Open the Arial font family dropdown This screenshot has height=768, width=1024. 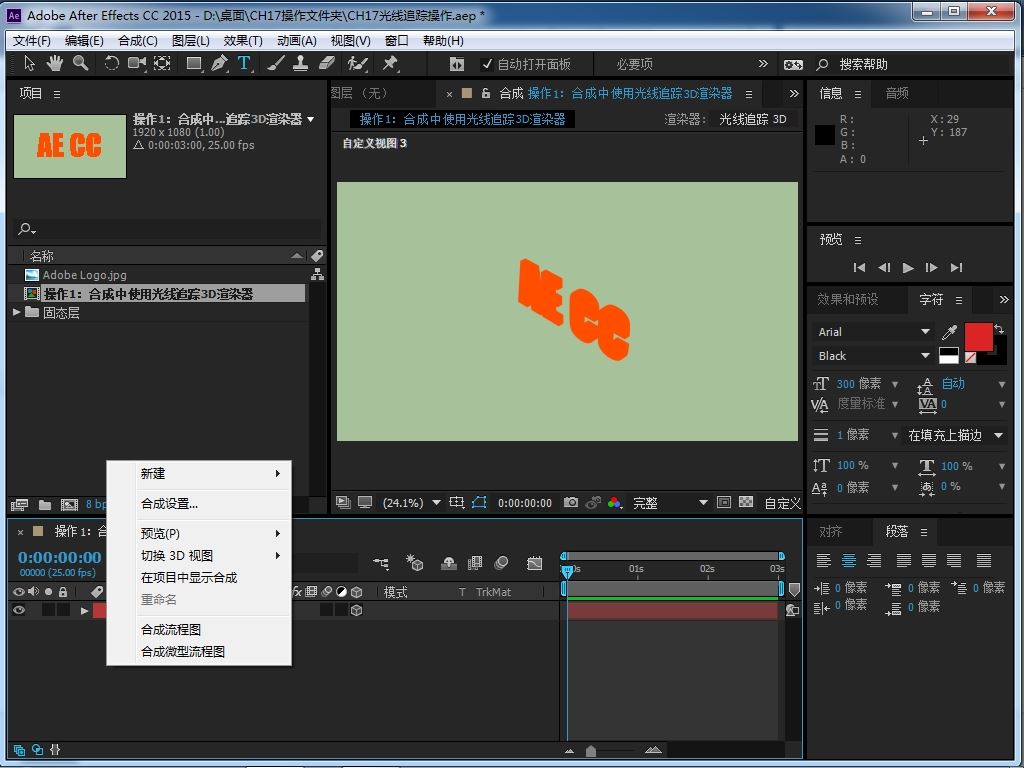coord(874,332)
